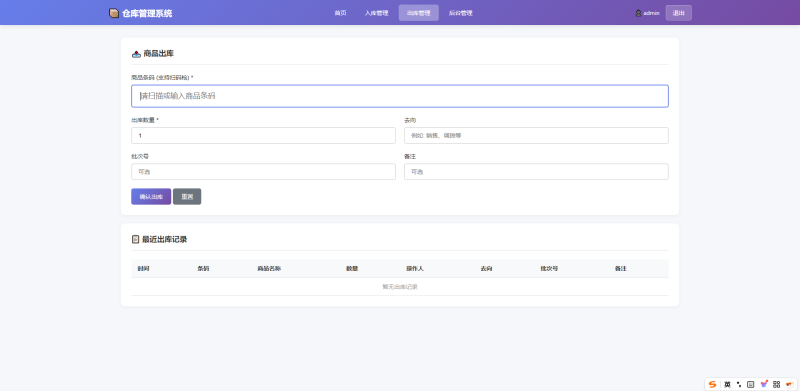Focus the 商品条码 barcode input field
The width and height of the screenshot is (800, 391).
coord(400,96)
